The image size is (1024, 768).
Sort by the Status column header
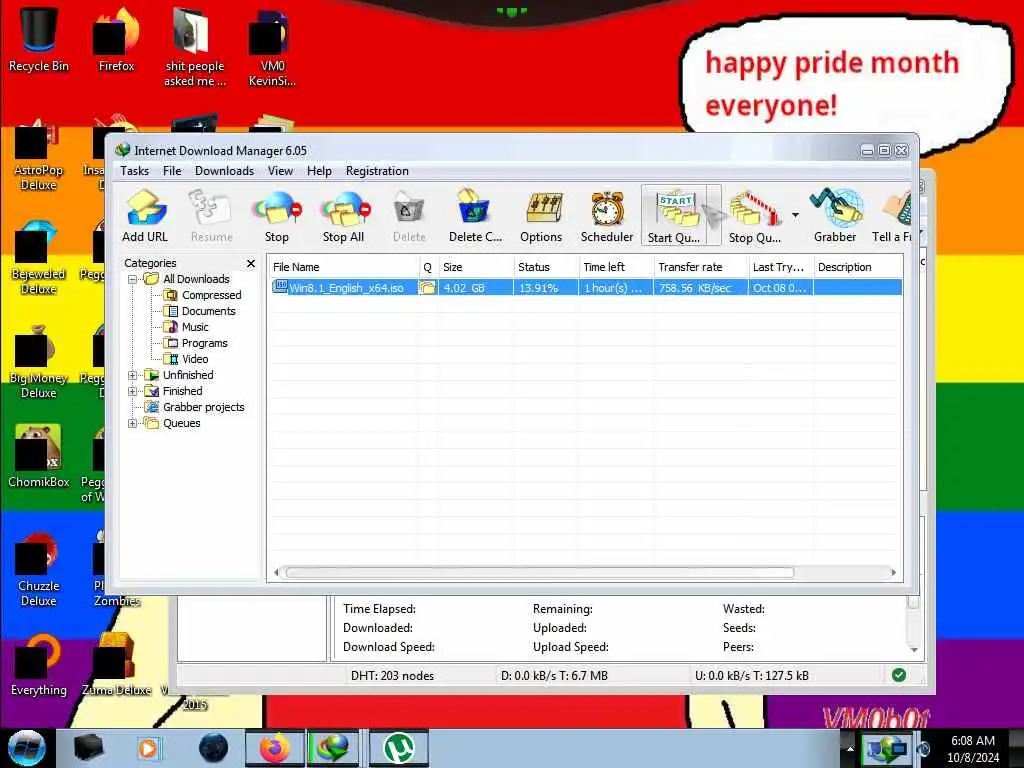coord(546,267)
